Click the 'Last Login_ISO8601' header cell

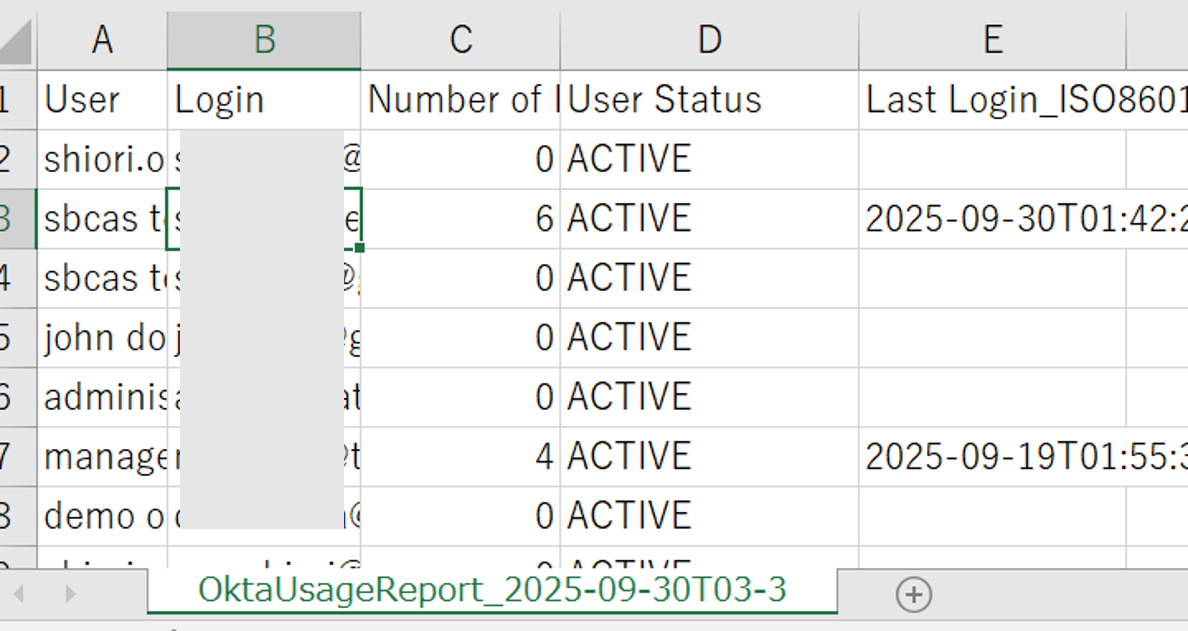point(1020,100)
